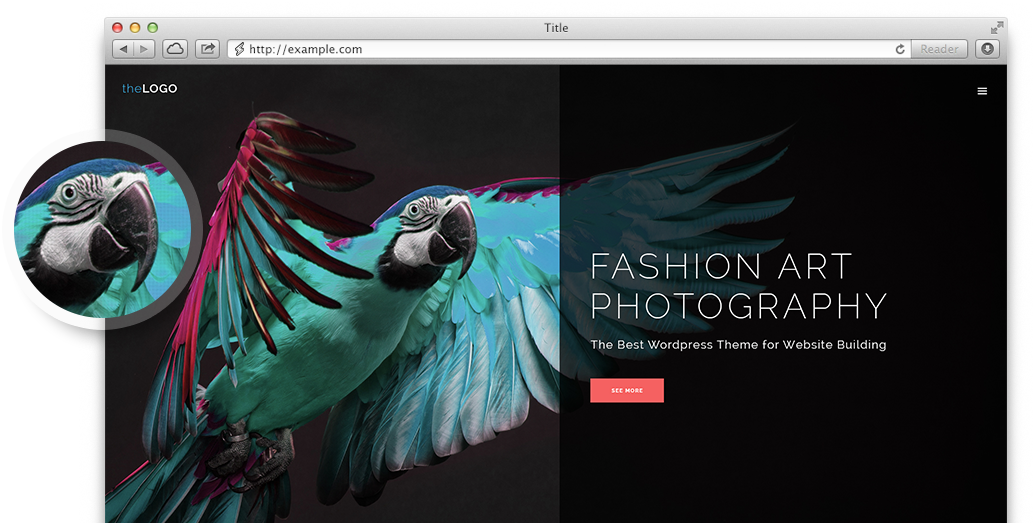Zoom the window with the green button

click(x=153, y=28)
